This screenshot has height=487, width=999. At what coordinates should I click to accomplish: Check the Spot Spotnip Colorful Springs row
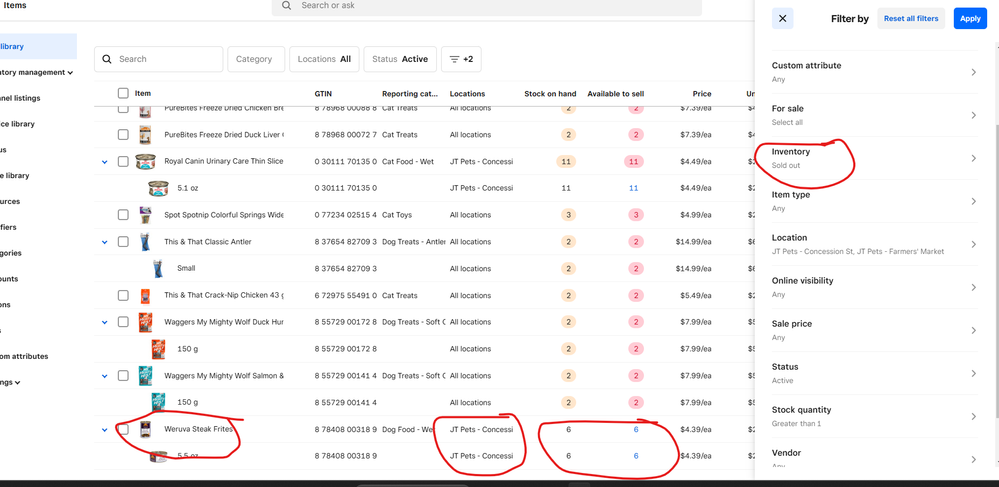click(x=123, y=215)
